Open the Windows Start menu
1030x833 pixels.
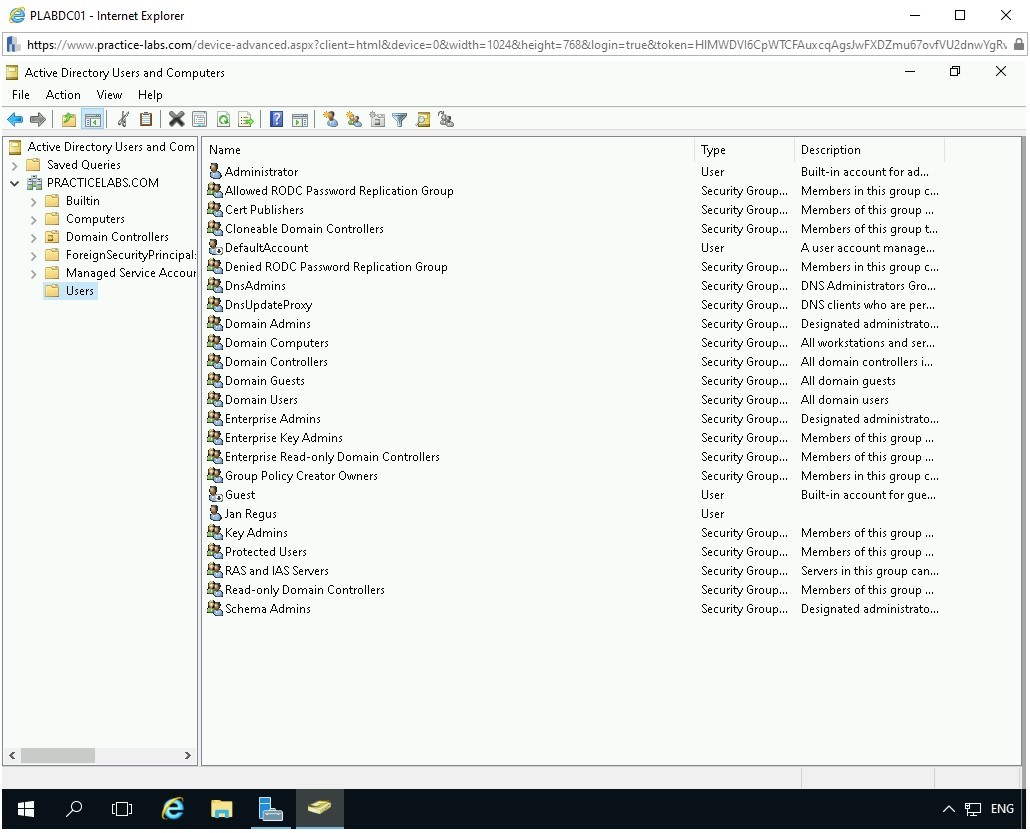click(26, 809)
